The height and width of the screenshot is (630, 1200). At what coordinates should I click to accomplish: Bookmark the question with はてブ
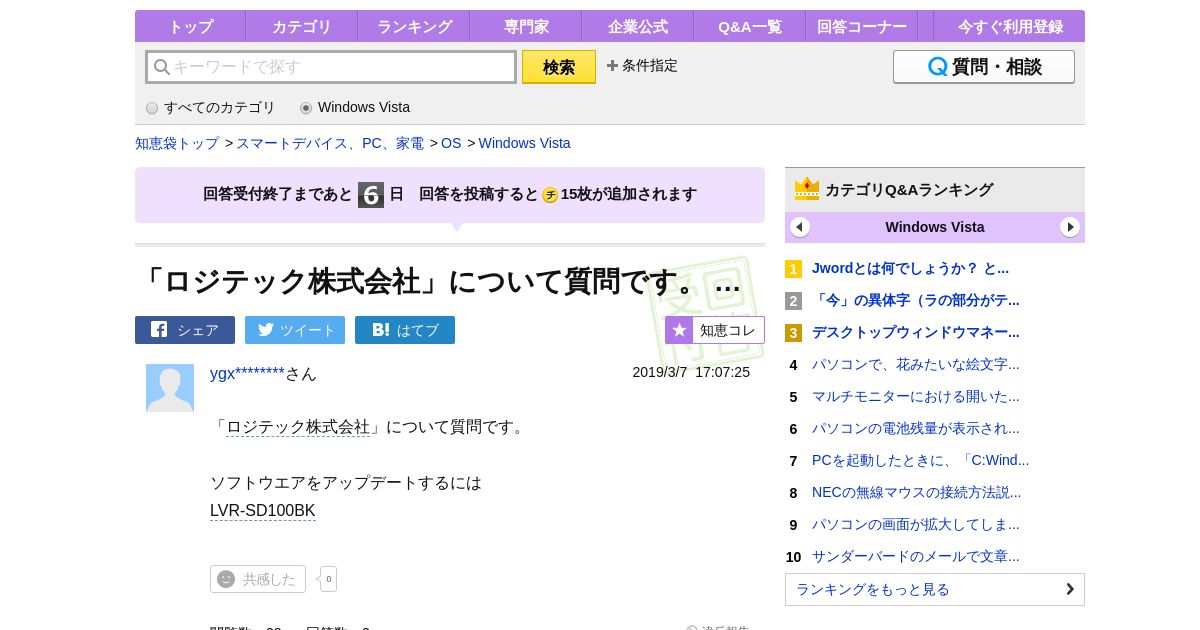[405, 330]
